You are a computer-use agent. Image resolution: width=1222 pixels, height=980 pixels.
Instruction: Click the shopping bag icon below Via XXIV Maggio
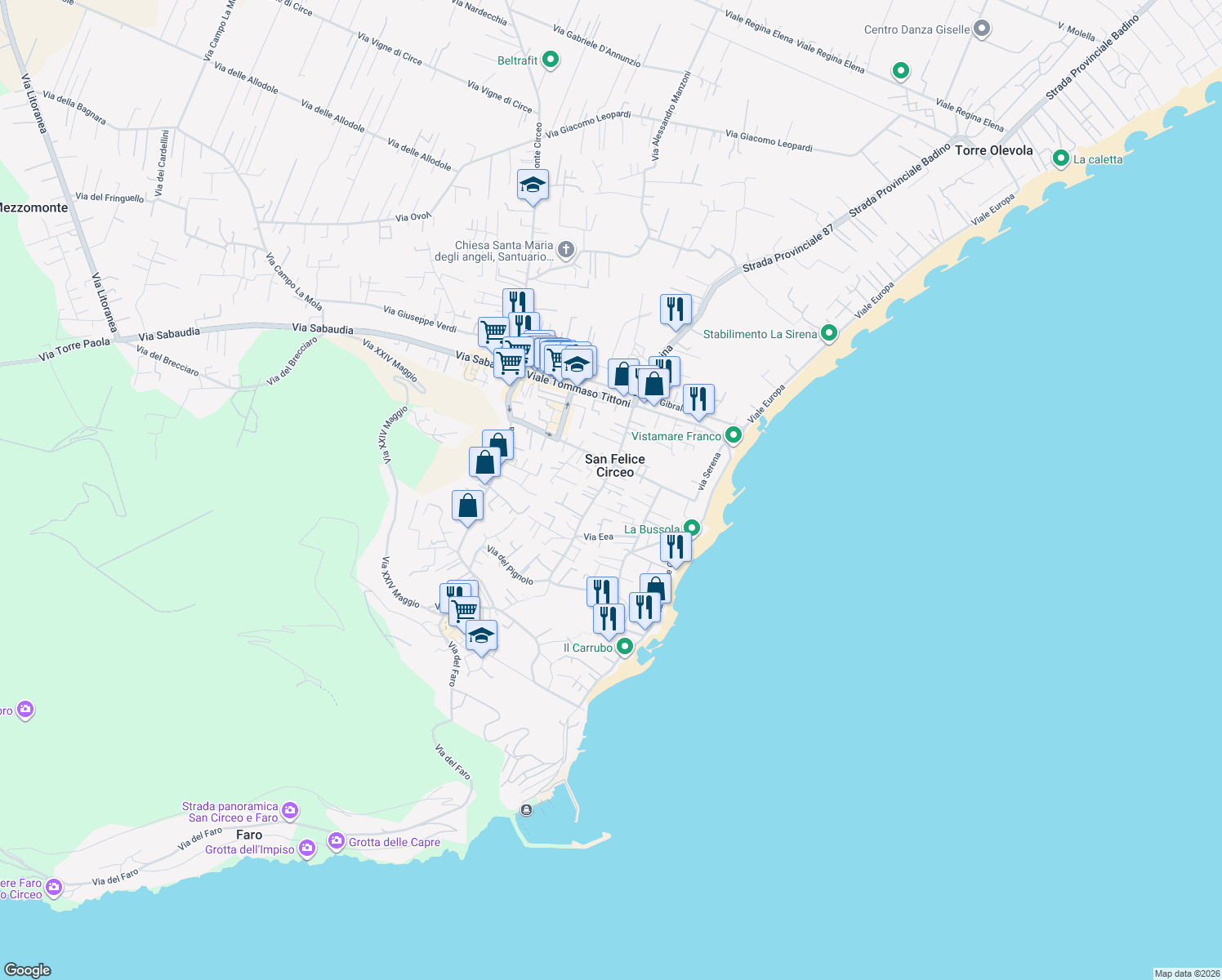[468, 505]
